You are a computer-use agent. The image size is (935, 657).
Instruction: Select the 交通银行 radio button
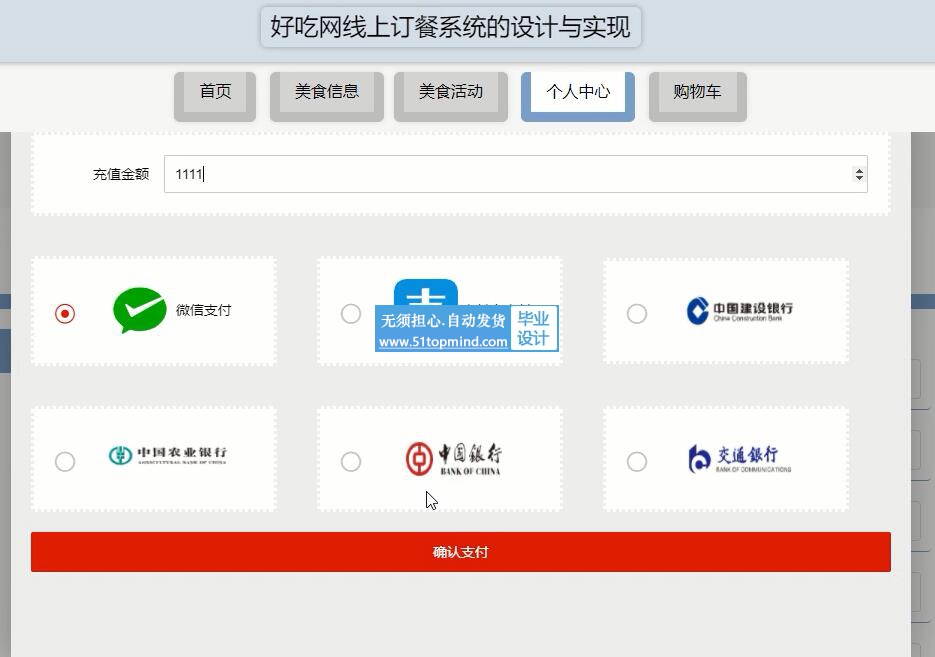pos(637,461)
